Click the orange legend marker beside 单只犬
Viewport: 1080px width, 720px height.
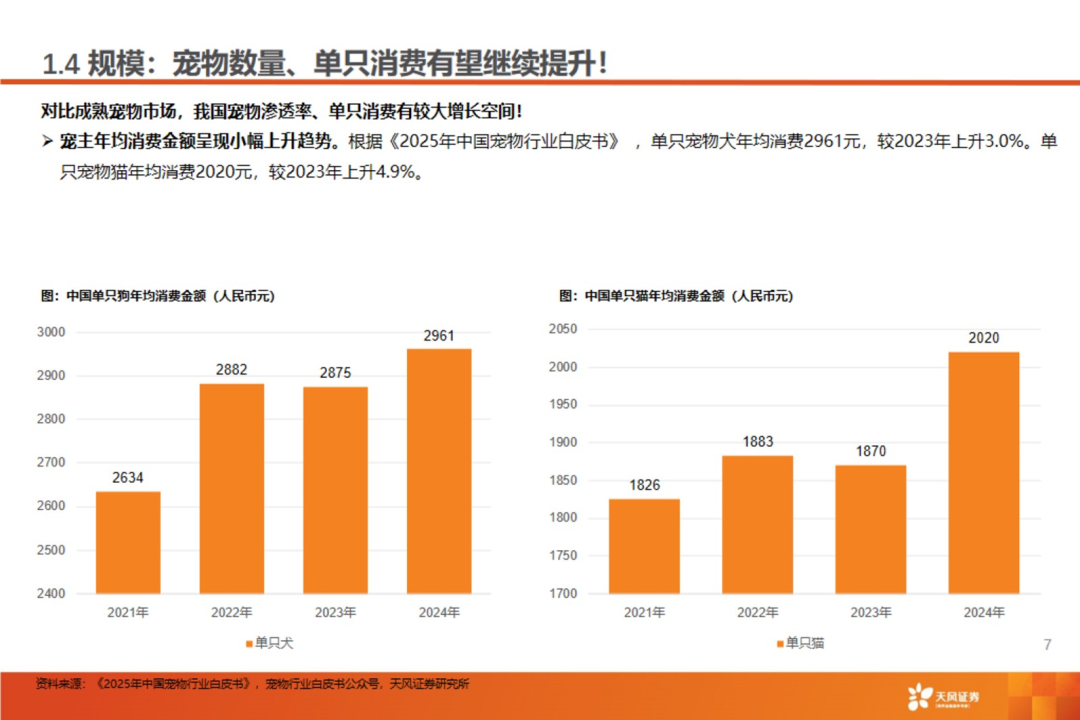(x=248, y=643)
